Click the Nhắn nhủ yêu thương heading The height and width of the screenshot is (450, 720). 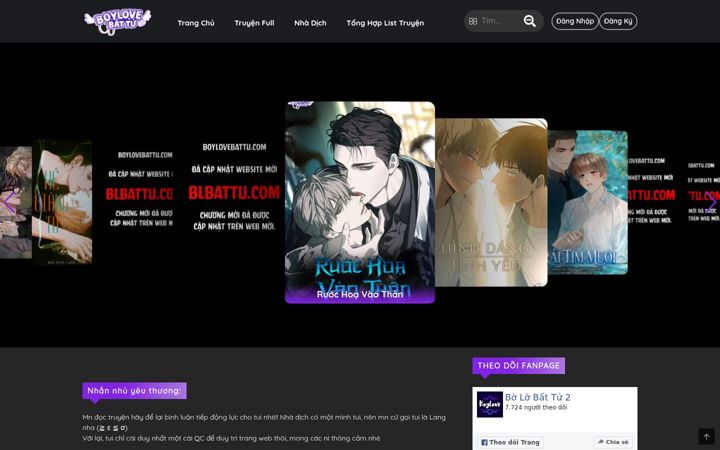coord(134,391)
